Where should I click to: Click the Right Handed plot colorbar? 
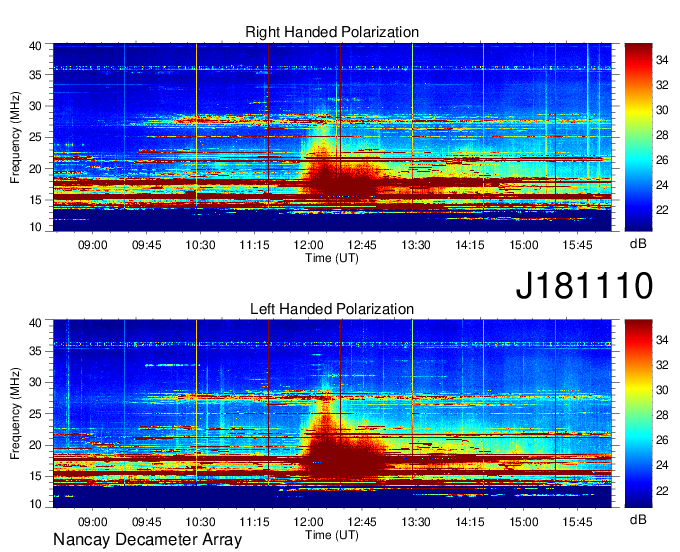[638, 137]
